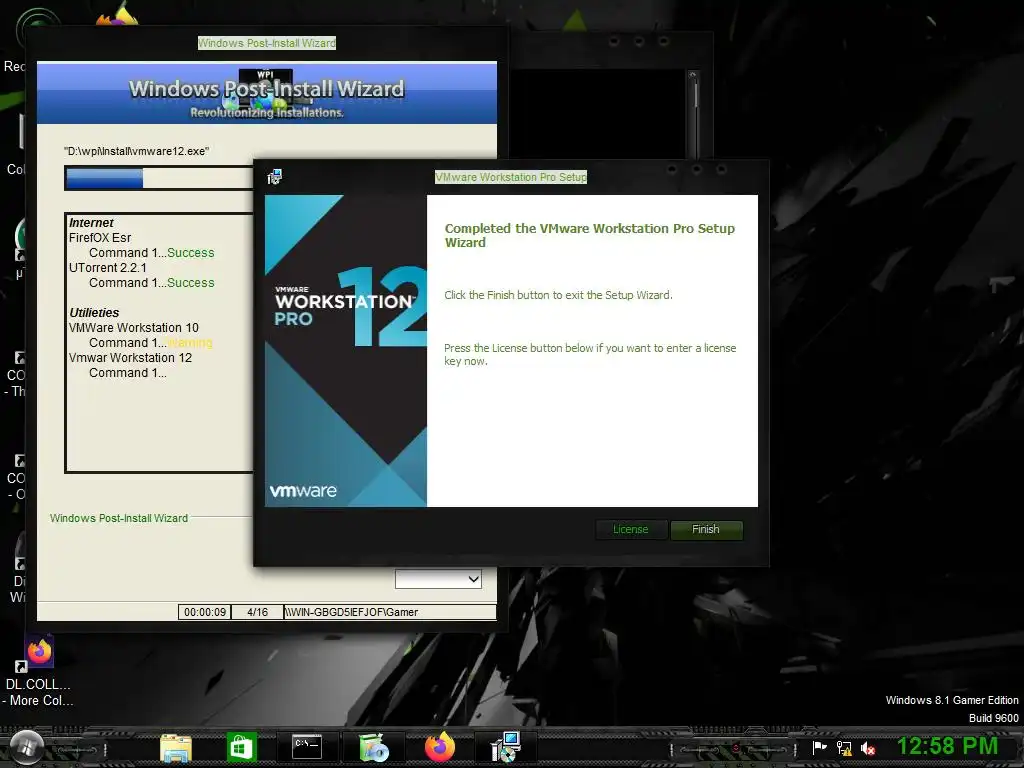
Task: Click the VMware setup title bar installer icon
Action: point(275,177)
